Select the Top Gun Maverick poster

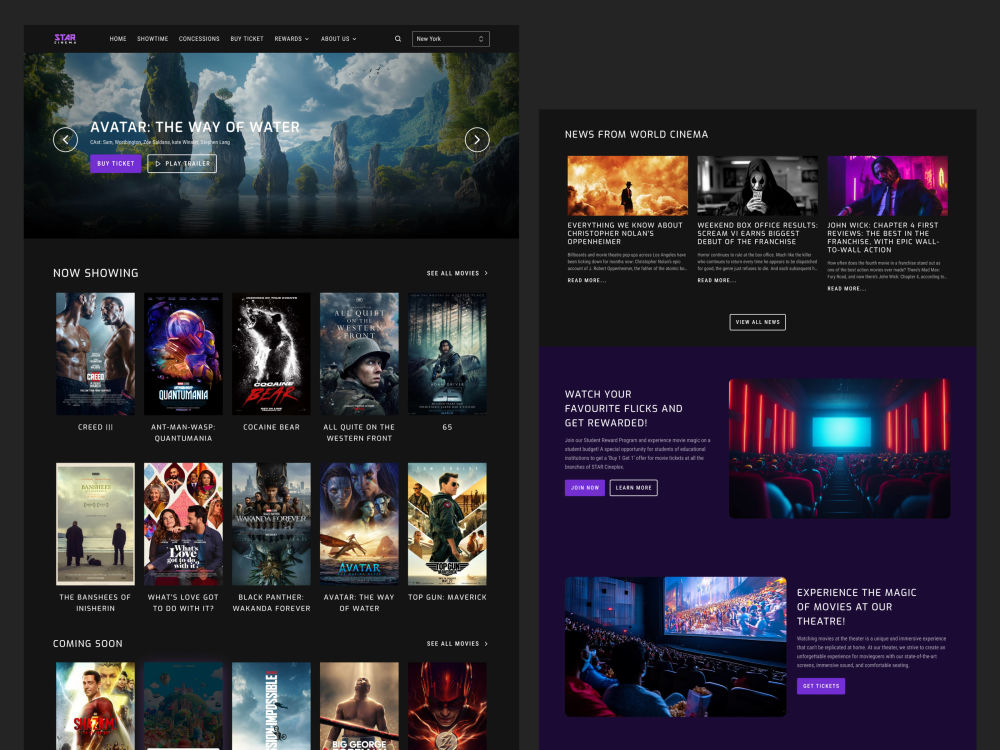[x=447, y=524]
